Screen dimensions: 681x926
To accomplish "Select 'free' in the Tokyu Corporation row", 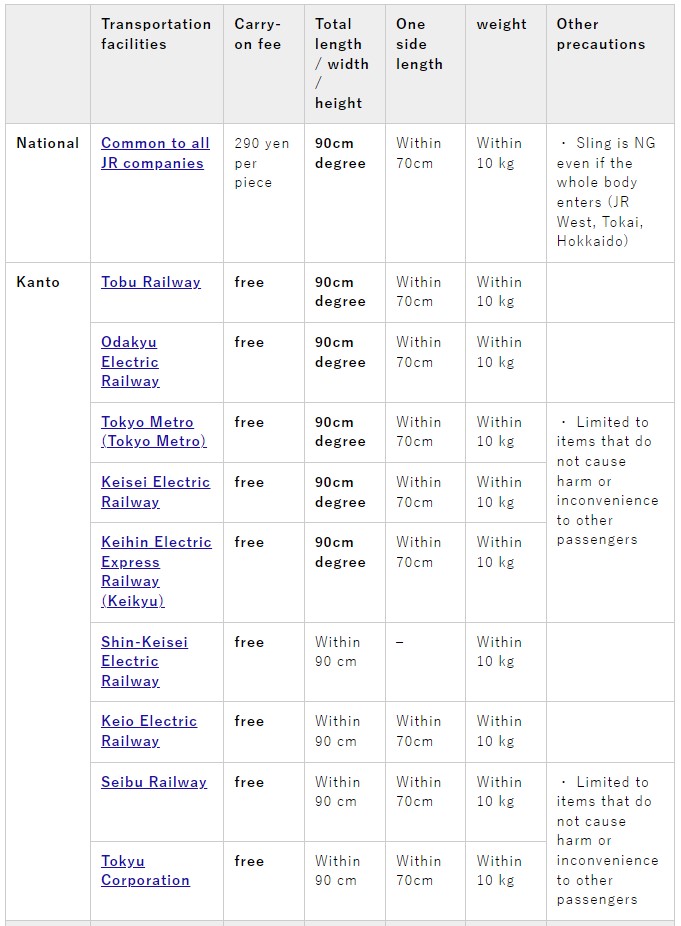I will (249, 861).
